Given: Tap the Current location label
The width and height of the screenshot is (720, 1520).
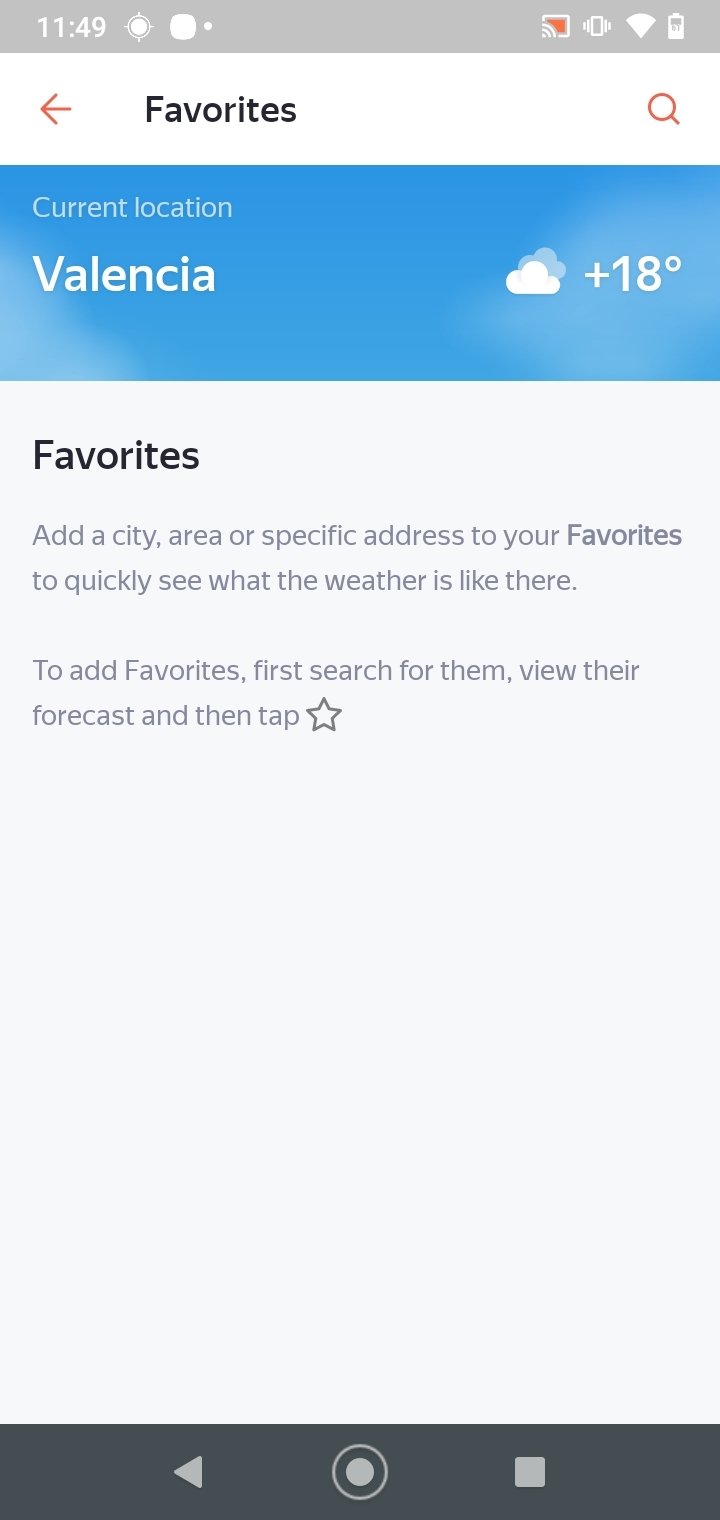Looking at the screenshot, I should (132, 207).
